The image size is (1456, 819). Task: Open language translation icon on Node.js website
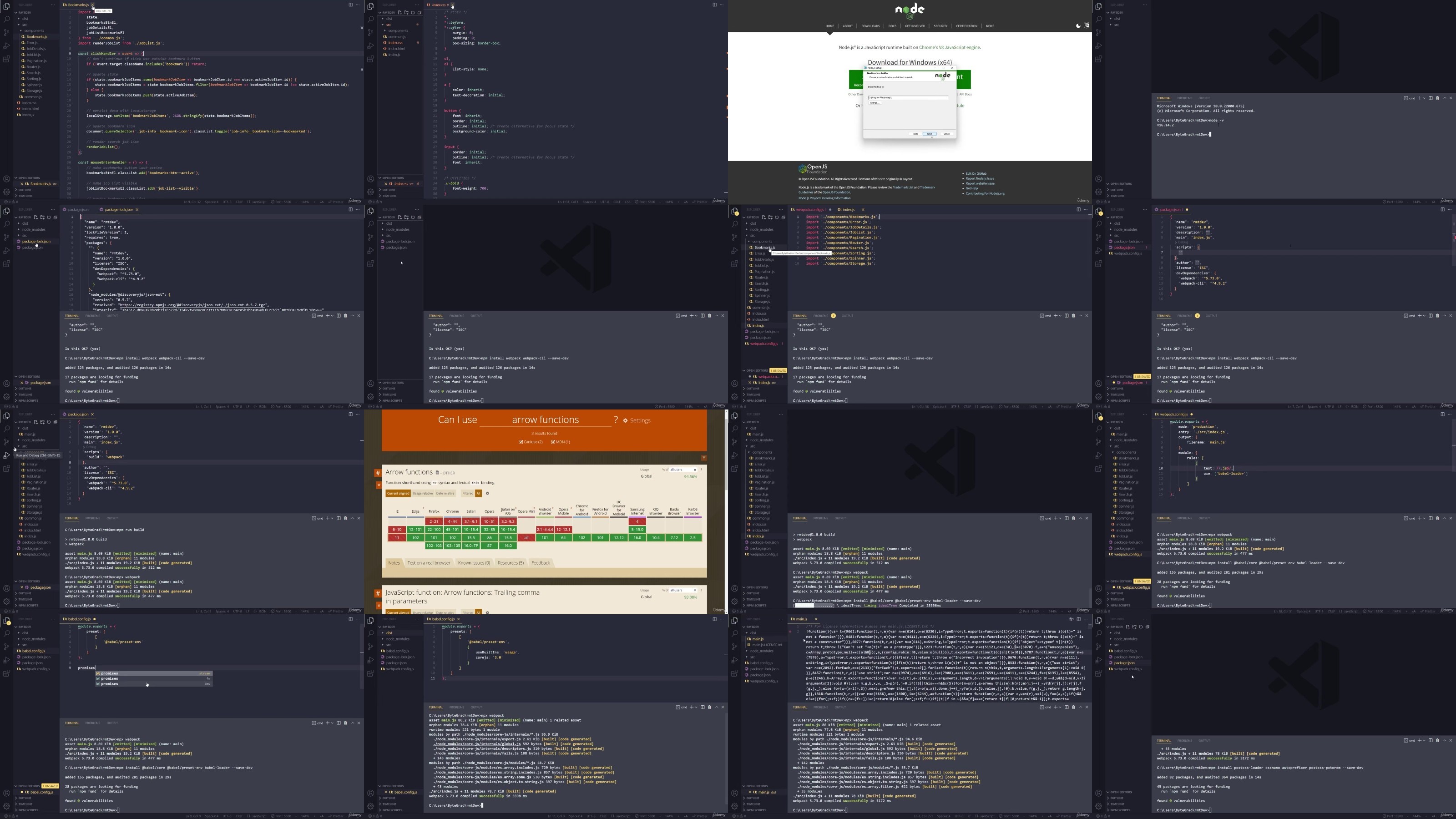pos(1087,26)
